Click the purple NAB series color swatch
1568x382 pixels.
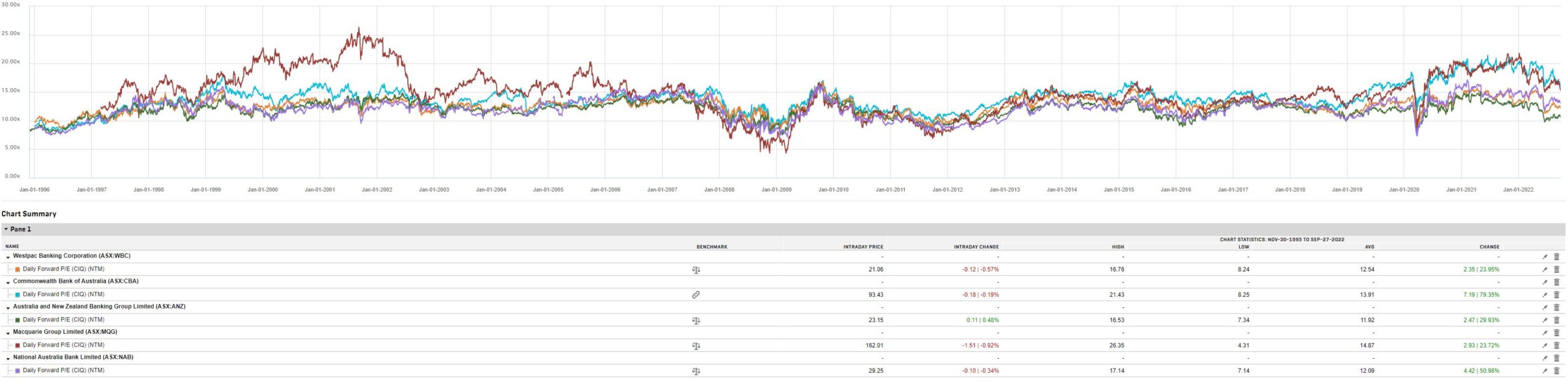tap(18, 371)
